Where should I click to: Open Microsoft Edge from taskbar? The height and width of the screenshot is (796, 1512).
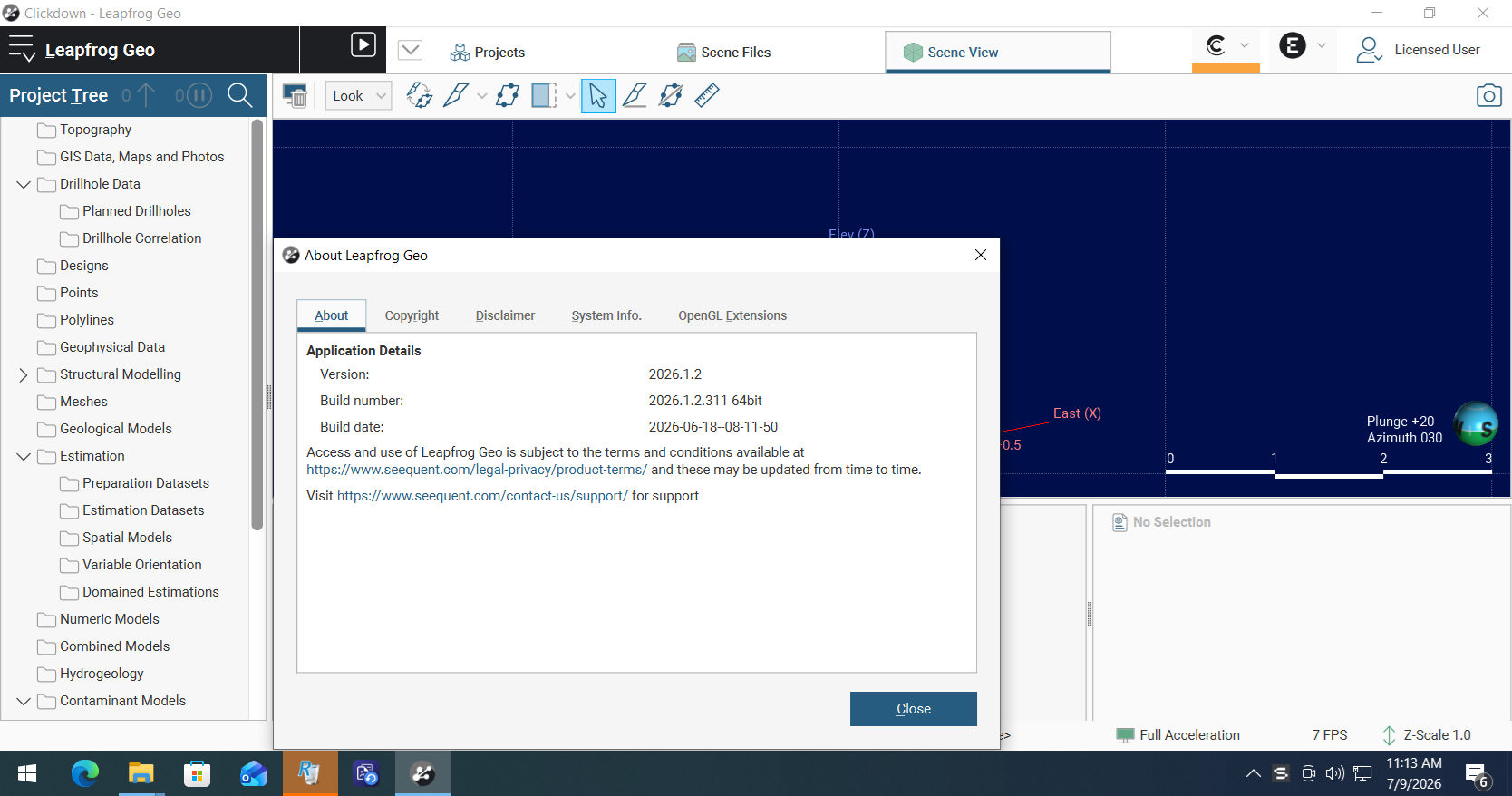point(85,773)
